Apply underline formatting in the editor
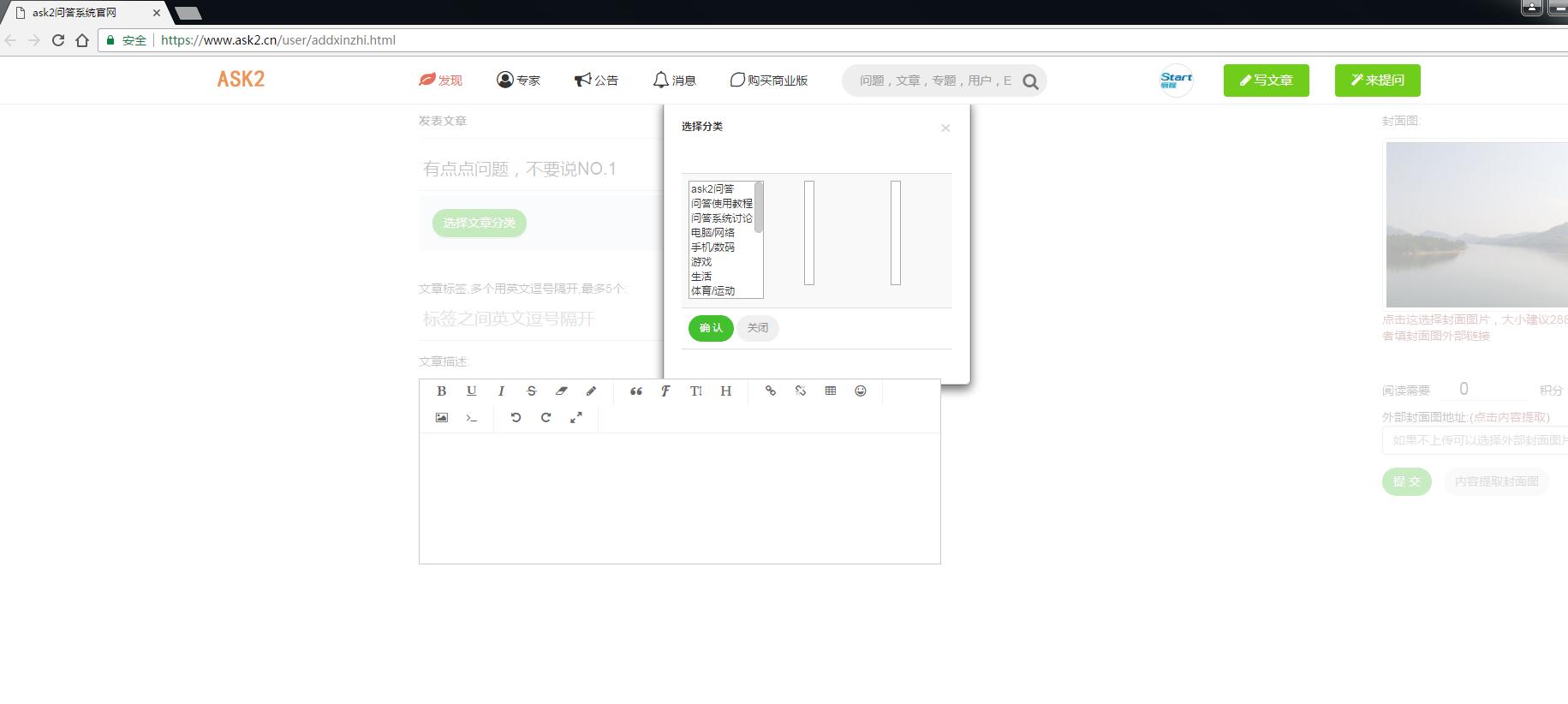 (x=471, y=391)
